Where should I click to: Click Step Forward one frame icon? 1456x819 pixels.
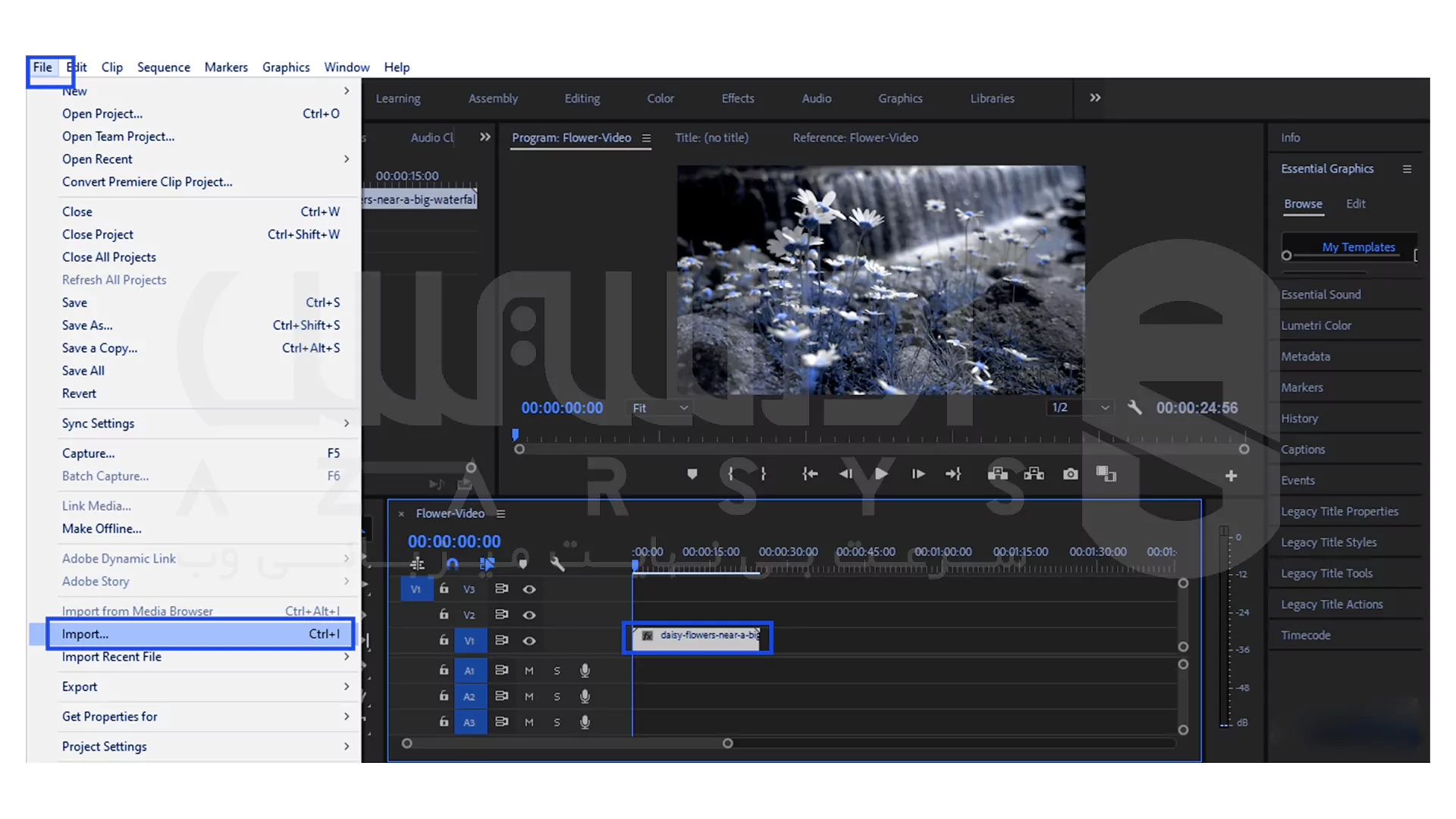918,474
